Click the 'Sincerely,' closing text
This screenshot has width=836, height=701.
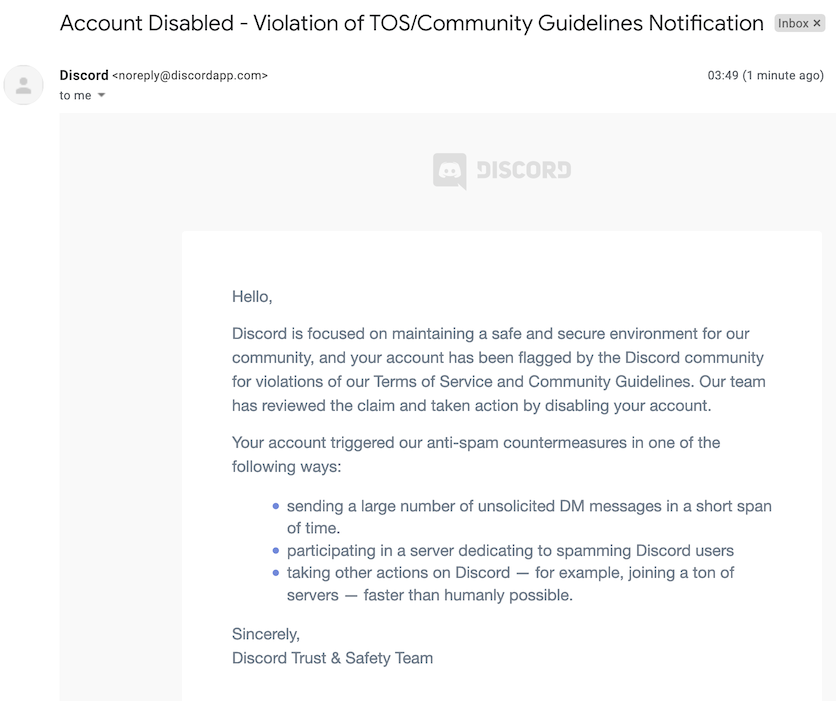point(265,634)
